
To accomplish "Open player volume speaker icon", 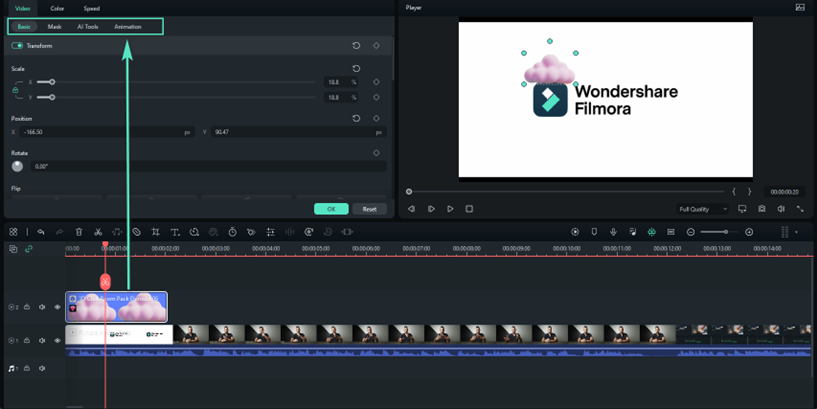I will 781,208.
